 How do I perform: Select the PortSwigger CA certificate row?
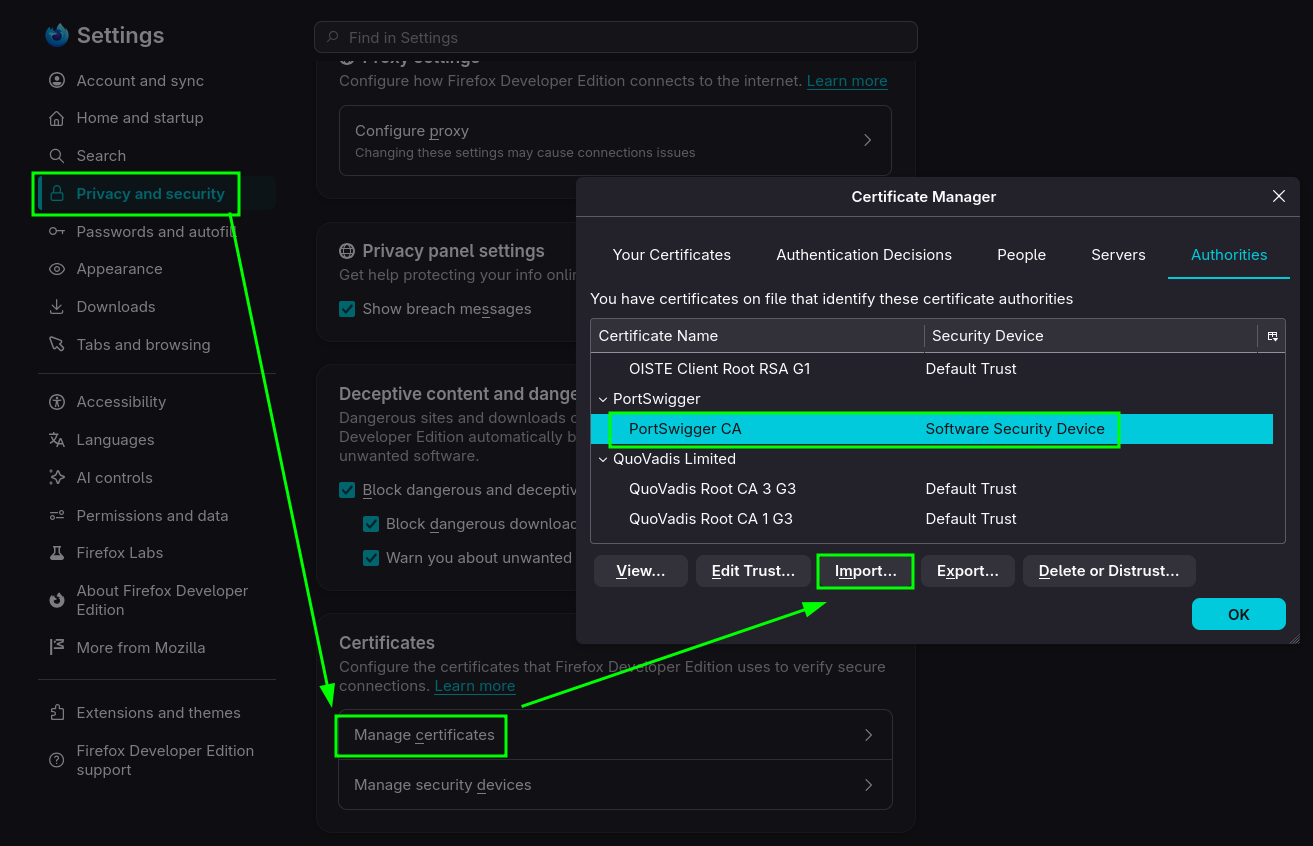[932, 429]
